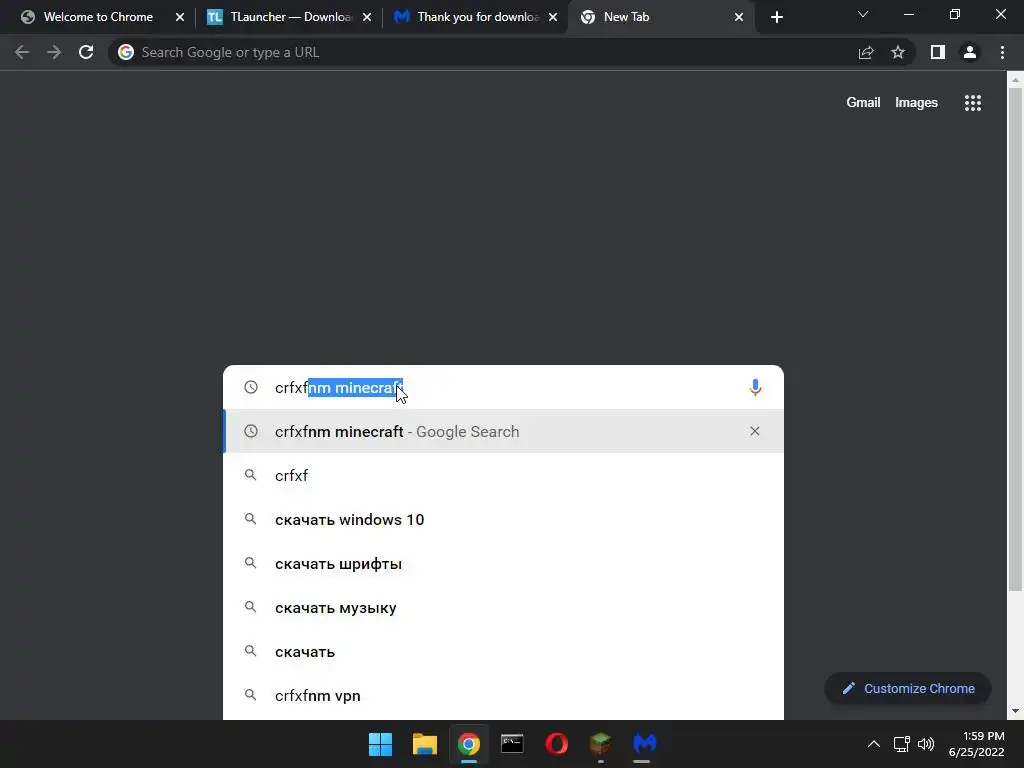
Task: Choose скачать шрифты suggestion
Action: (504, 564)
